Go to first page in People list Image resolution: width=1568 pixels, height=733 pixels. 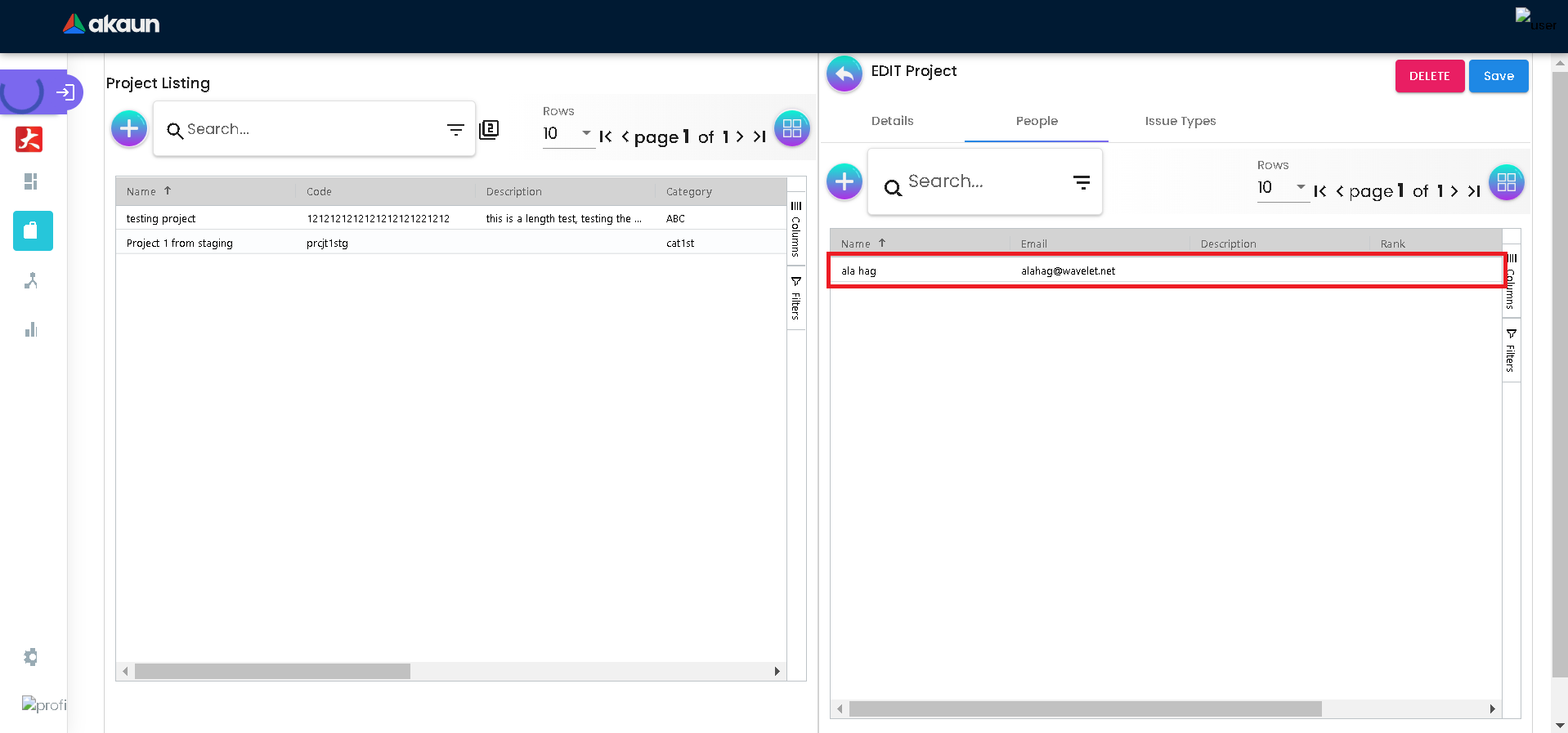[1320, 190]
